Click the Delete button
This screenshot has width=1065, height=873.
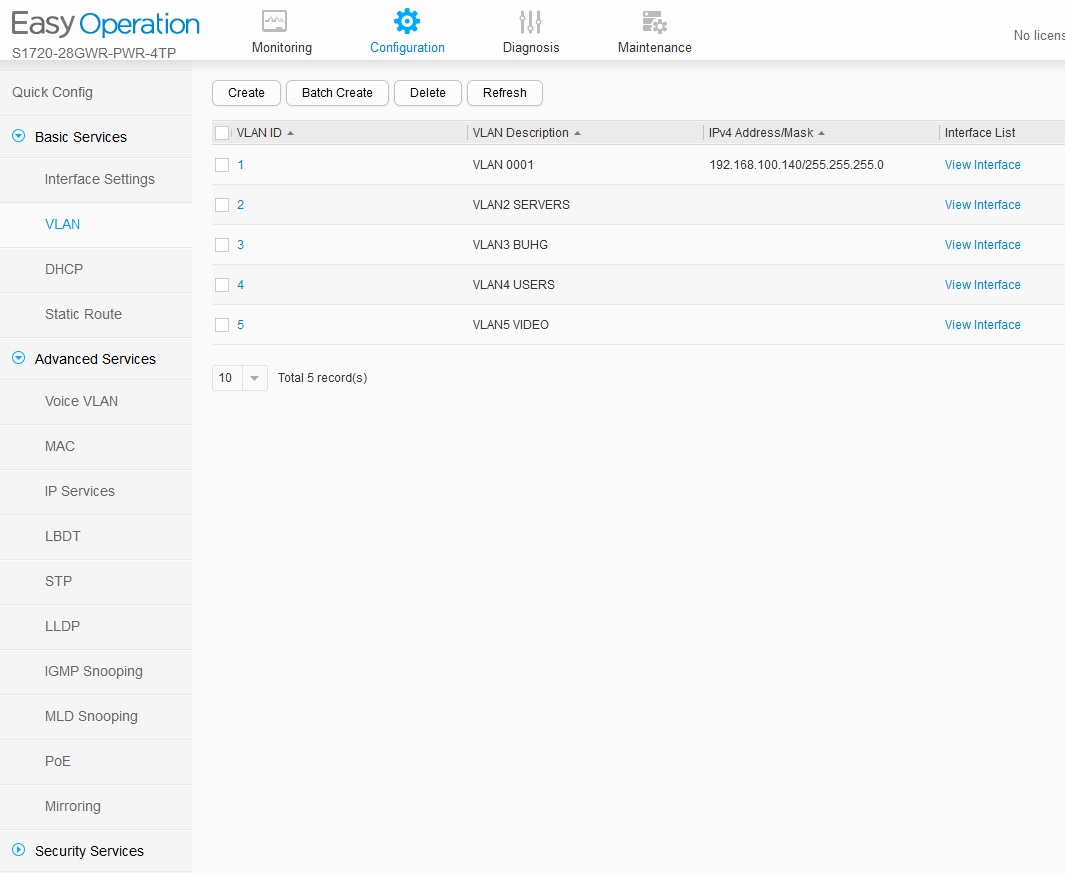click(x=428, y=93)
